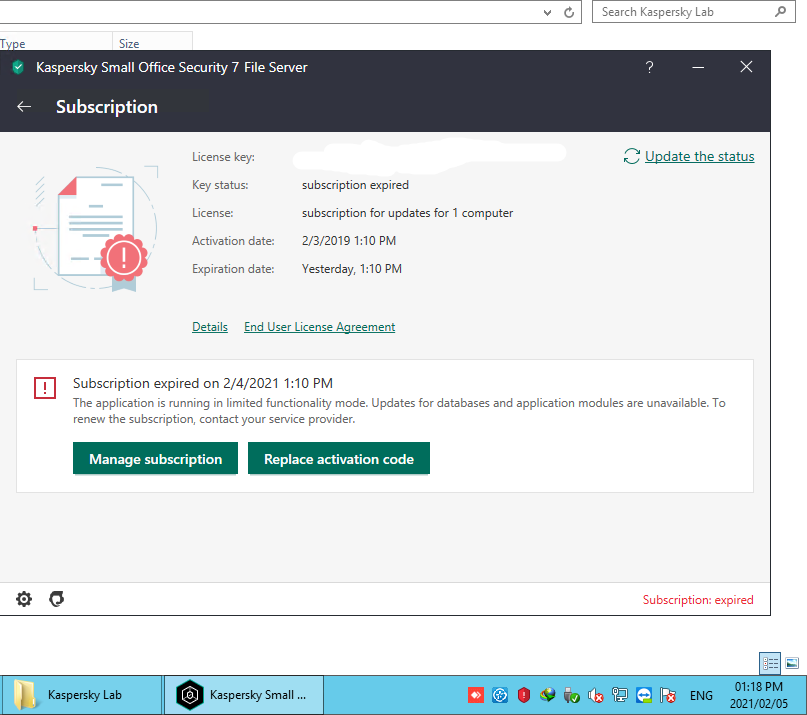Switch to Kaspersky Small taskbar button
807x715 pixels.
point(243,695)
